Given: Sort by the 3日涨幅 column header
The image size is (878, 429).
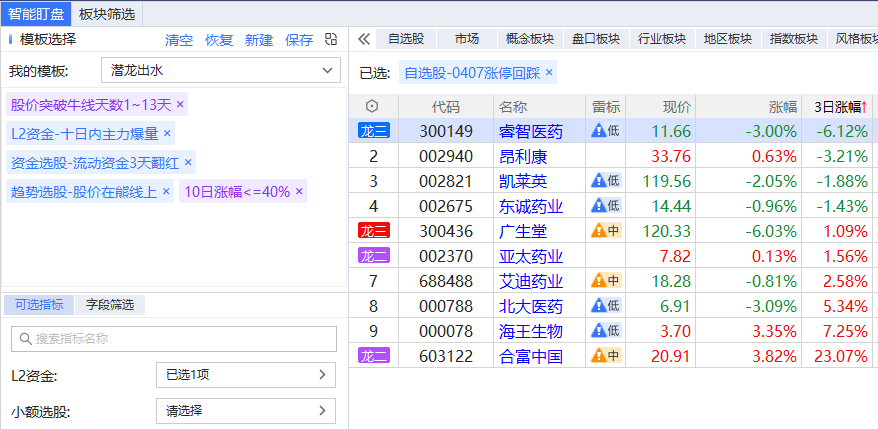Looking at the screenshot, I should pos(839,107).
